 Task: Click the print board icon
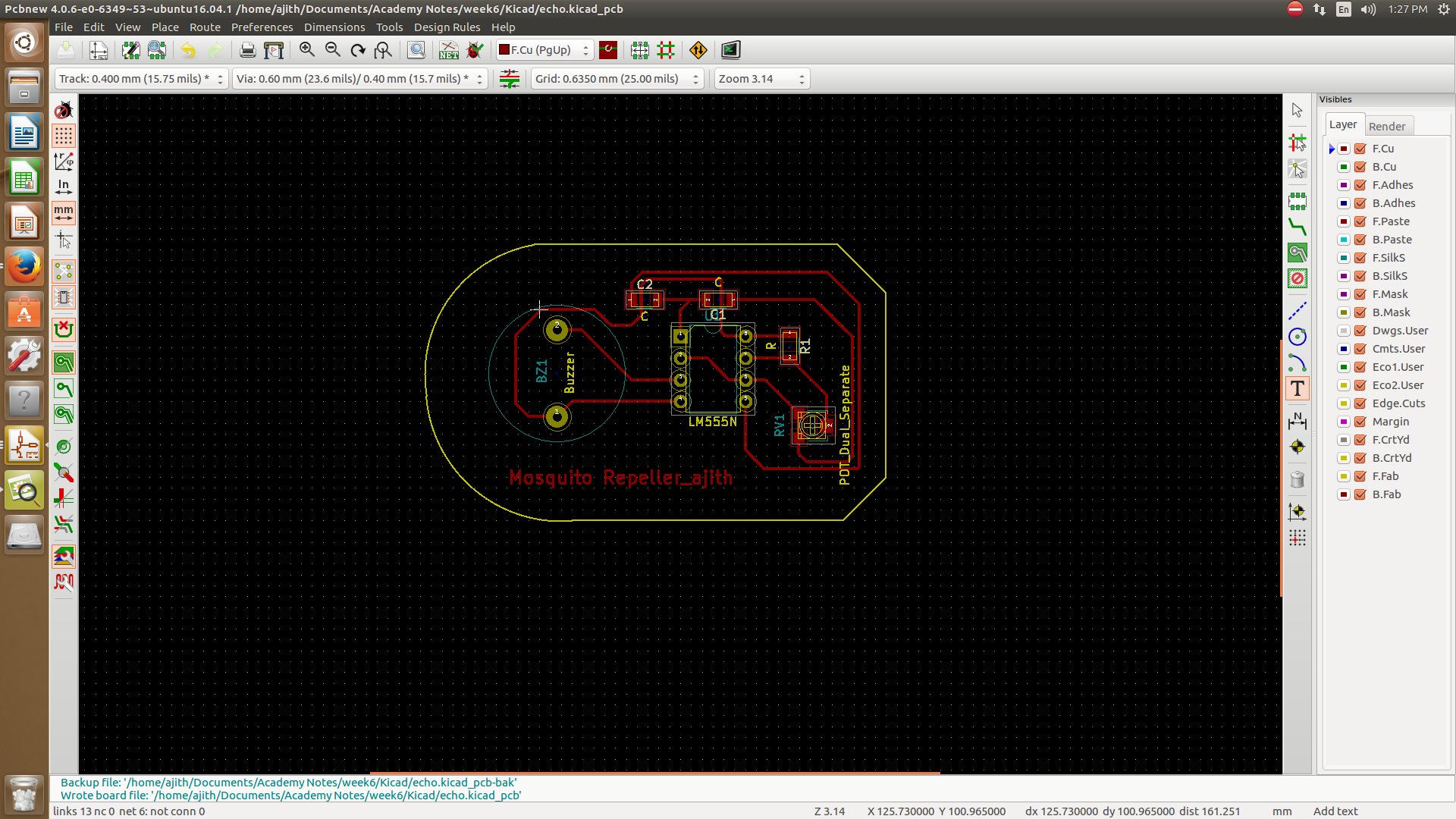pos(247,50)
